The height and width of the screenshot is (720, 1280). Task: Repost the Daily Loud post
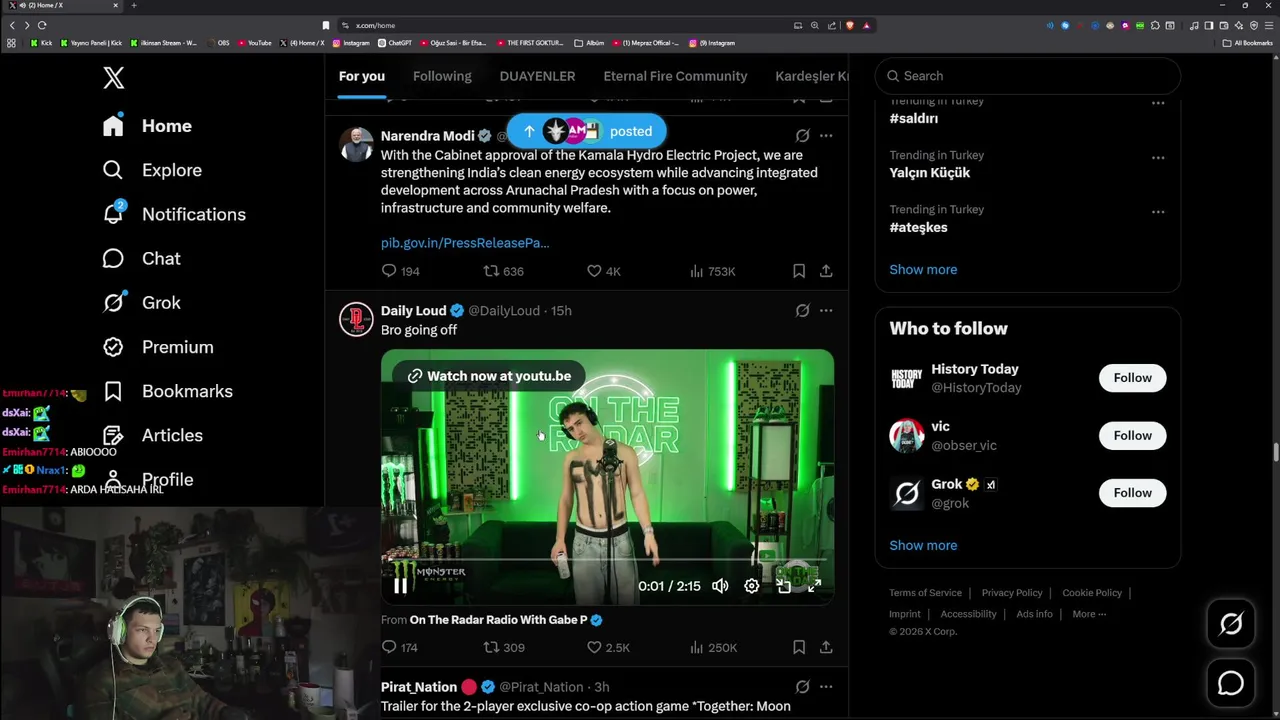504,648
